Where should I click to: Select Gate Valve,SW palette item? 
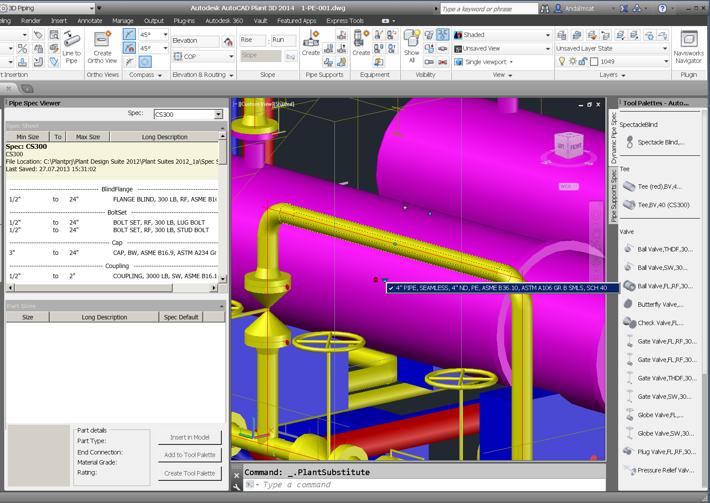coord(657,396)
